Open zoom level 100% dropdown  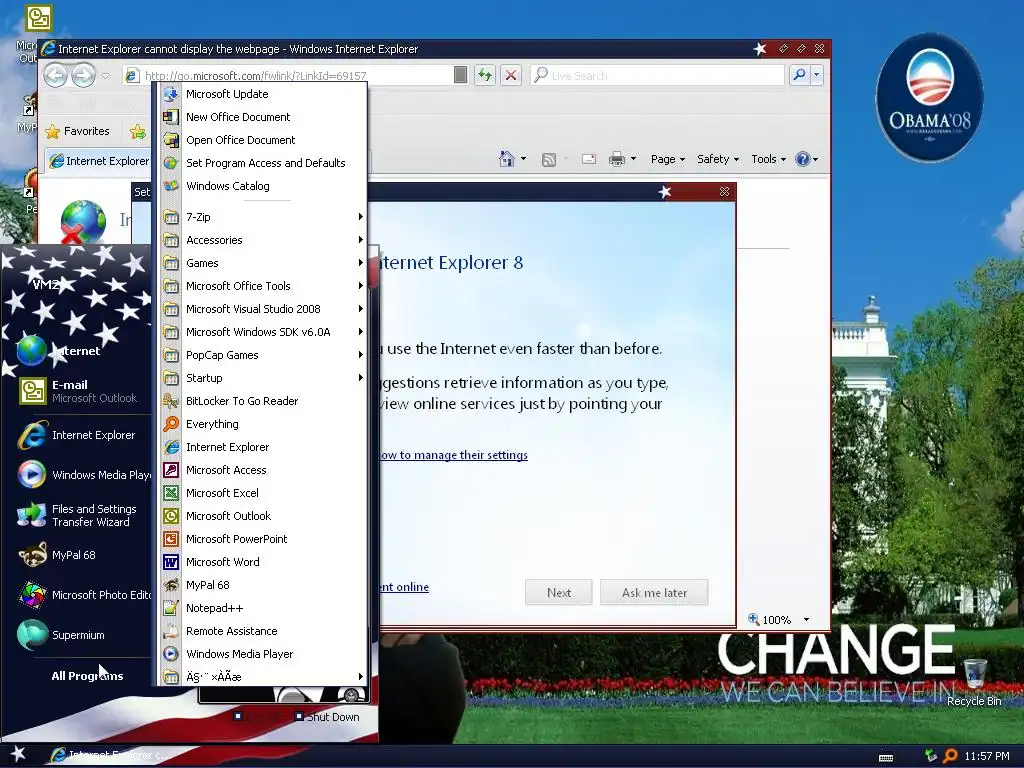tap(806, 620)
